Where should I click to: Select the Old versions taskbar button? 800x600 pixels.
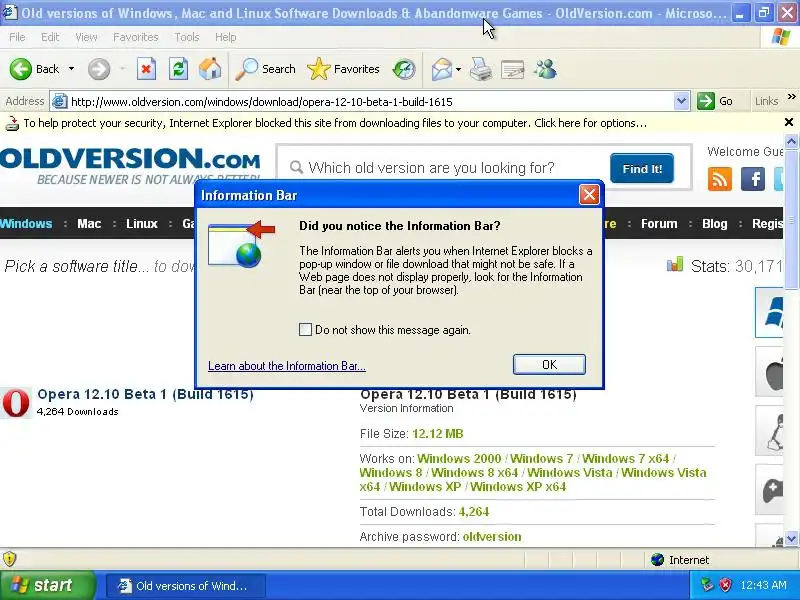point(185,586)
